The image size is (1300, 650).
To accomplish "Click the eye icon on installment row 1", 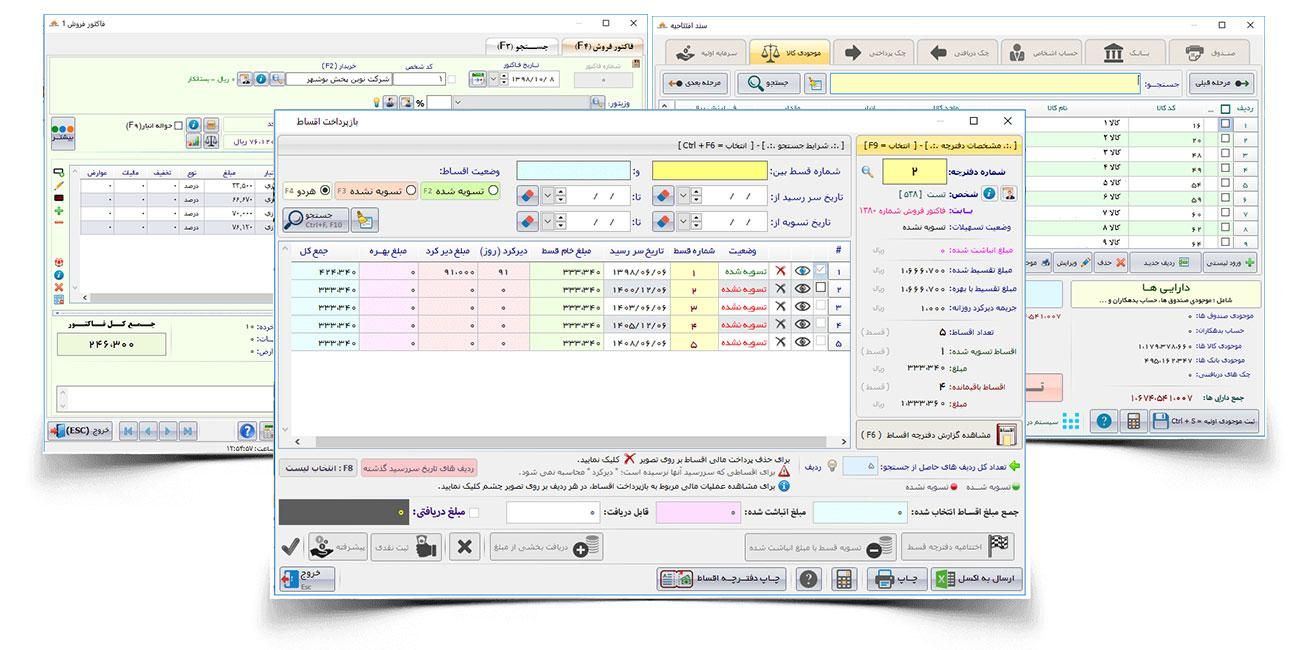I will click(802, 270).
